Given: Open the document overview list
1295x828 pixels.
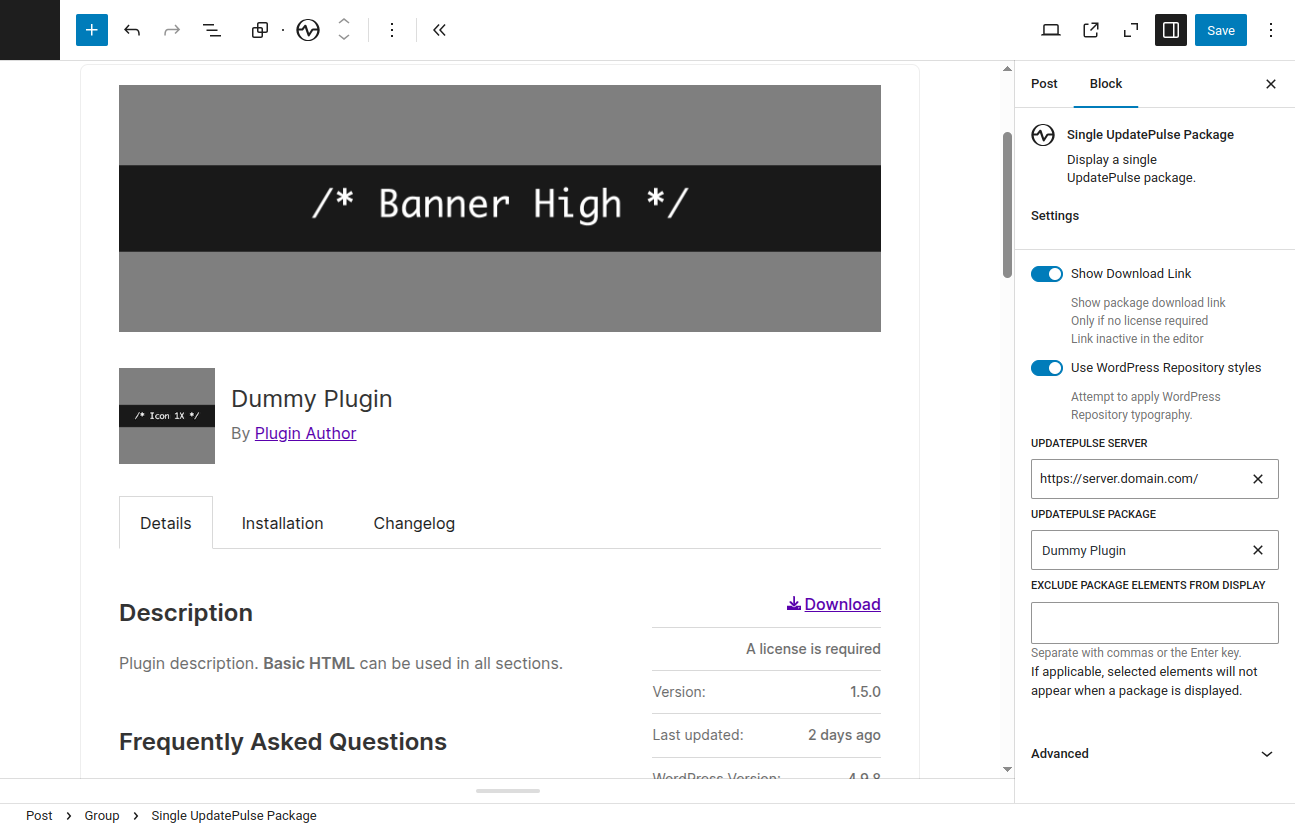Looking at the screenshot, I should coord(212,30).
